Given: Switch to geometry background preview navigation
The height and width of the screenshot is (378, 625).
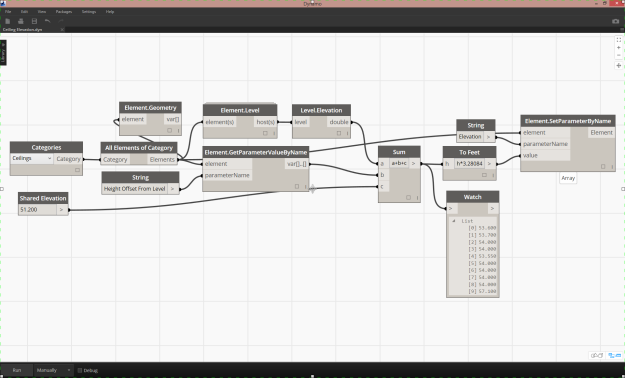Looking at the screenshot, I should (x=596, y=355).
